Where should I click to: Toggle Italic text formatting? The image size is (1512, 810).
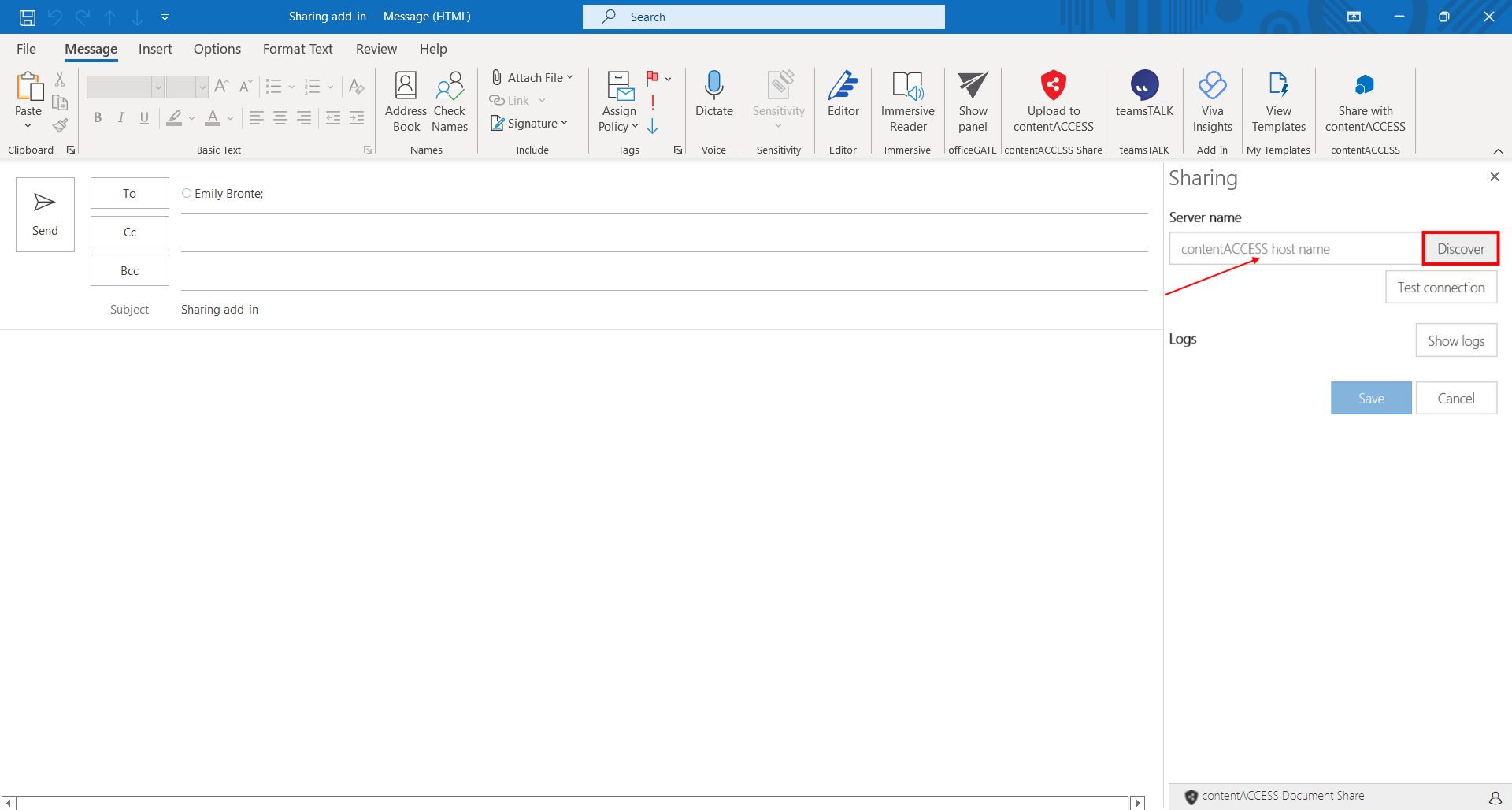tap(120, 118)
